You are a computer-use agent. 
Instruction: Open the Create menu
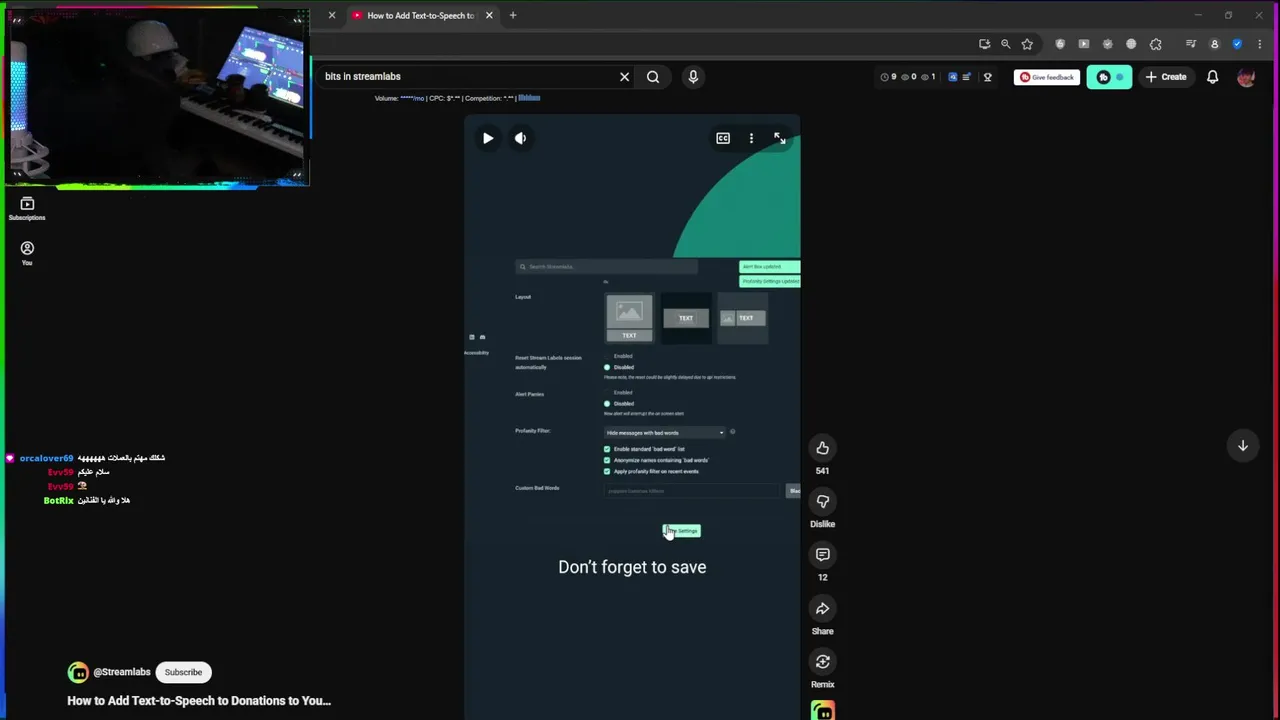(1166, 77)
